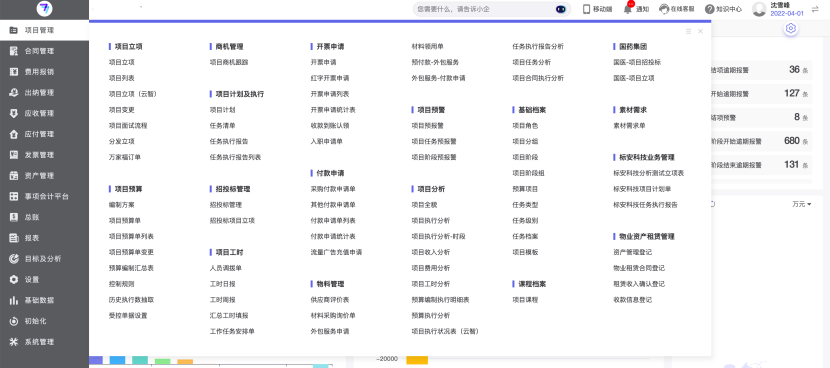Open 供应商评价表 link
This screenshot has height=368, width=830.
coord(330,300)
